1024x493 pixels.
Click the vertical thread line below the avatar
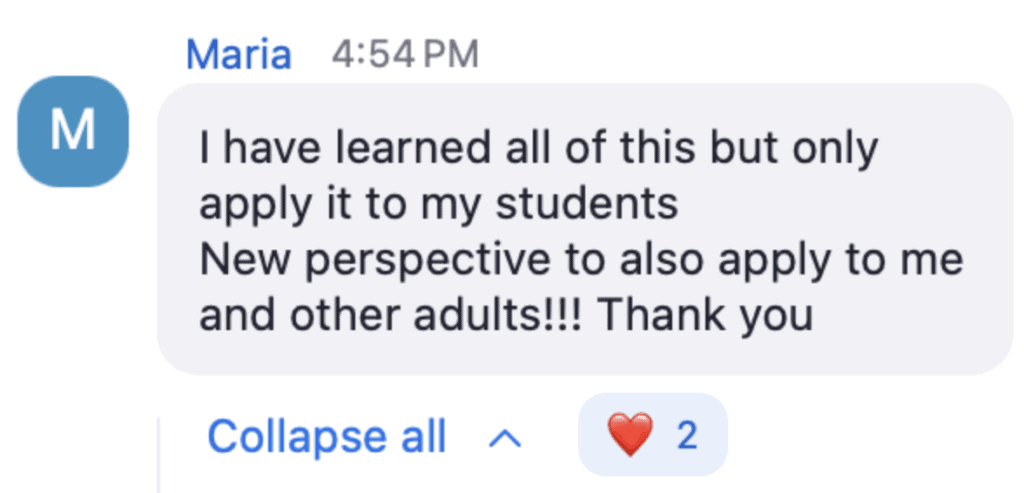(159, 455)
